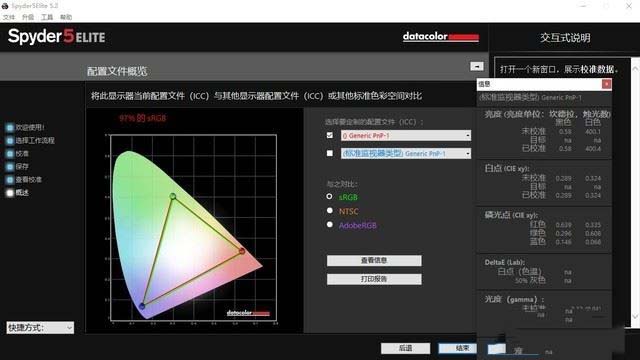Click the step indicator icon beside 查看校准
The image size is (640, 360).
coord(10,180)
